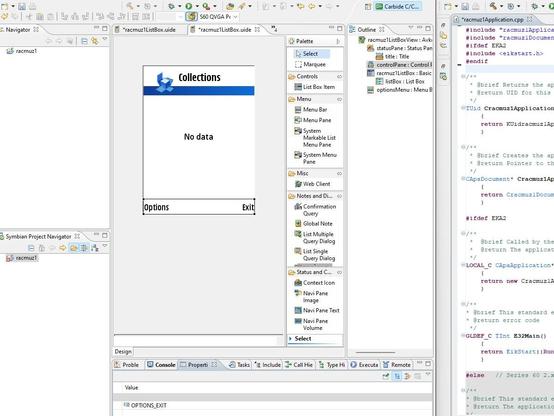
Task: Click the green Run toolbar icon
Action: coord(189,6)
